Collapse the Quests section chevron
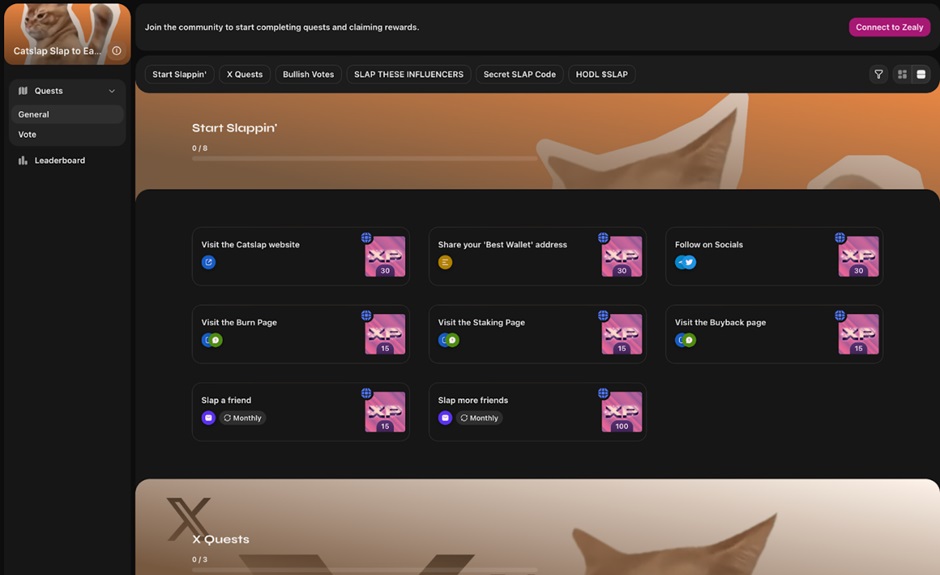This screenshot has width=940, height=575. [112, 91]
